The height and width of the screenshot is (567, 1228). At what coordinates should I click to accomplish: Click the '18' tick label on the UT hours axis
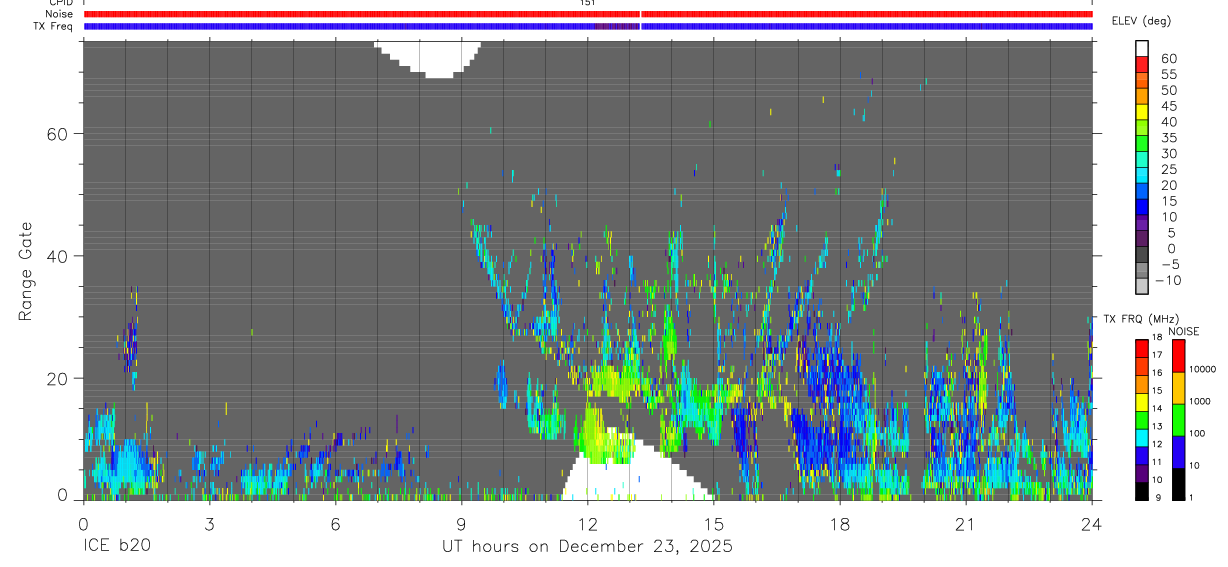tap(839, 524)
